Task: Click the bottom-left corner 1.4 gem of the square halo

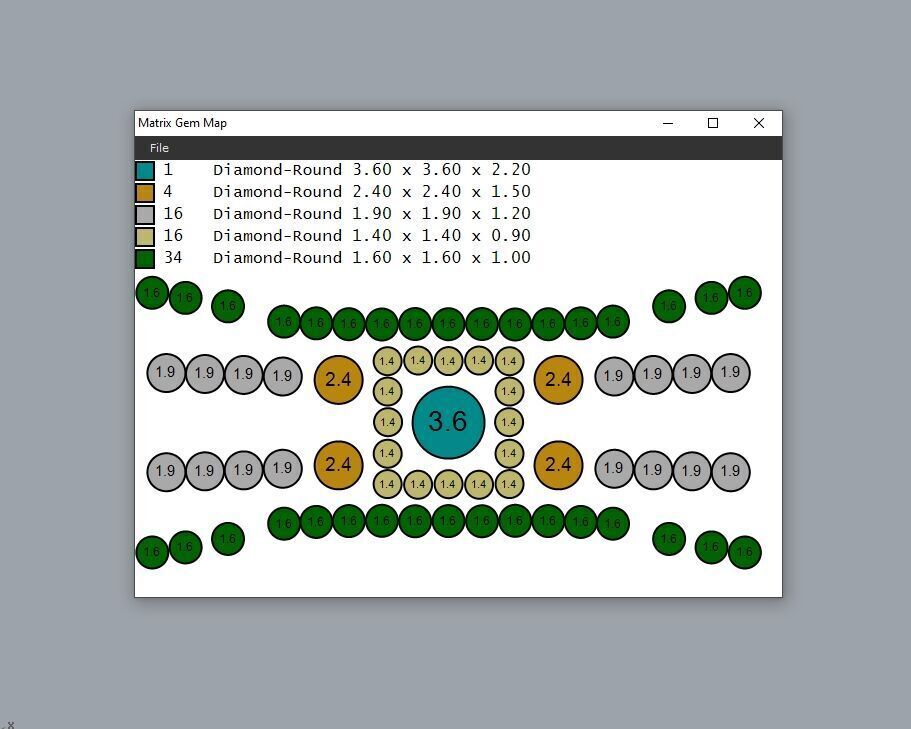Action: (388, 484)
